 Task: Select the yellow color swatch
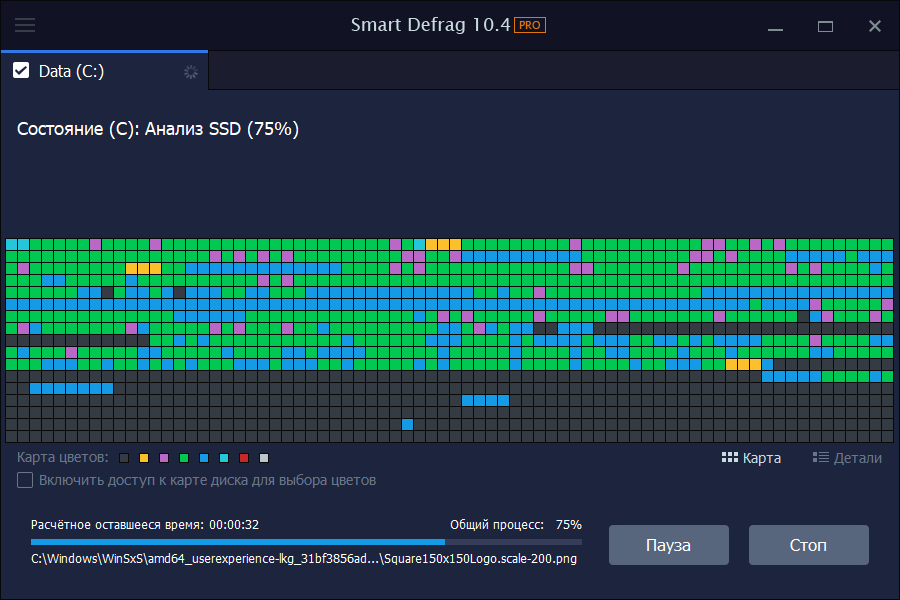pyautogui.click(x=144, y=458)
